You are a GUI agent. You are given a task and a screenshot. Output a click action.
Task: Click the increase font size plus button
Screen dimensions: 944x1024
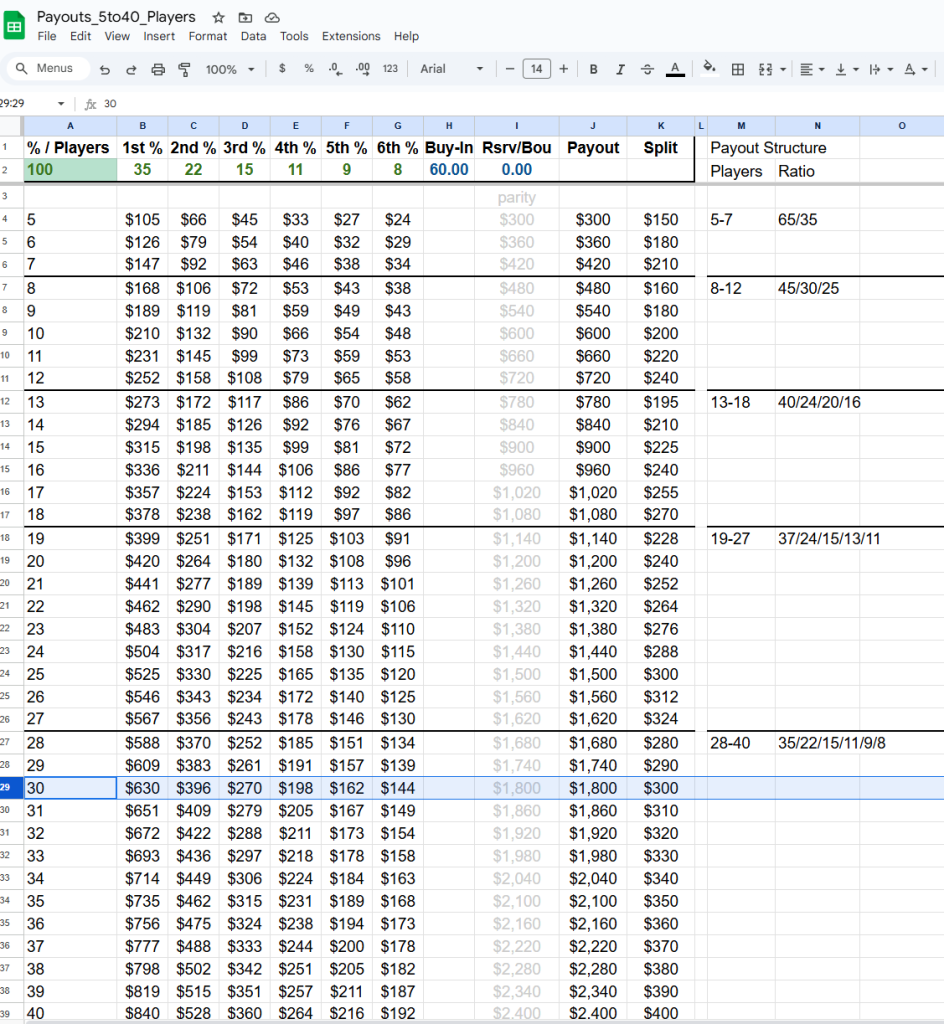tap(564, 69)
